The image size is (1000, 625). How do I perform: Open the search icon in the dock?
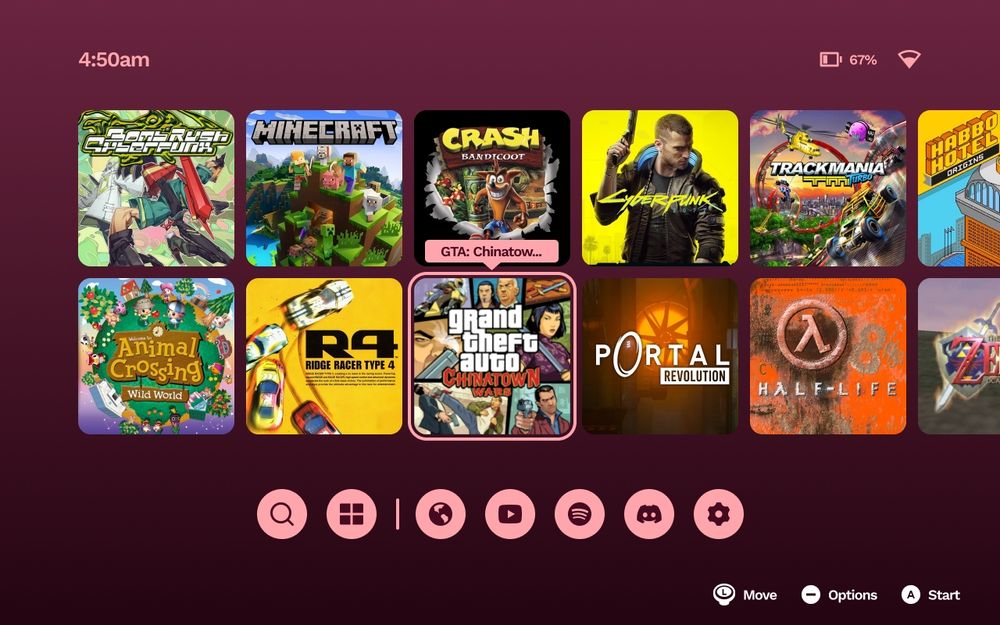[282, 514]
